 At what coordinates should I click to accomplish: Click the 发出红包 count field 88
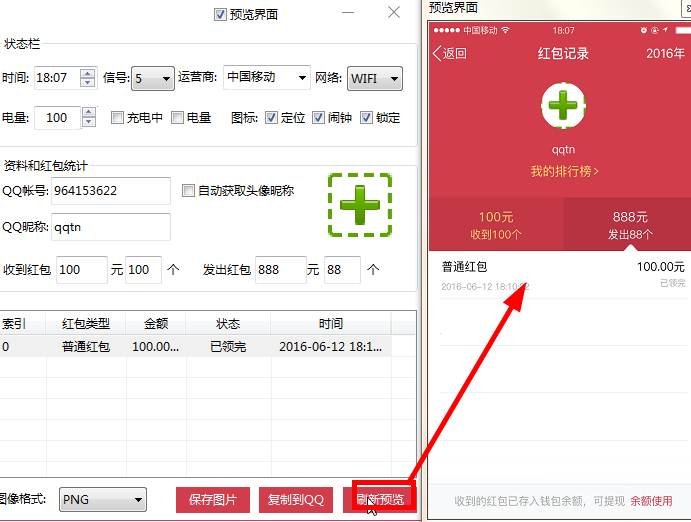click(x=342, y=270)
